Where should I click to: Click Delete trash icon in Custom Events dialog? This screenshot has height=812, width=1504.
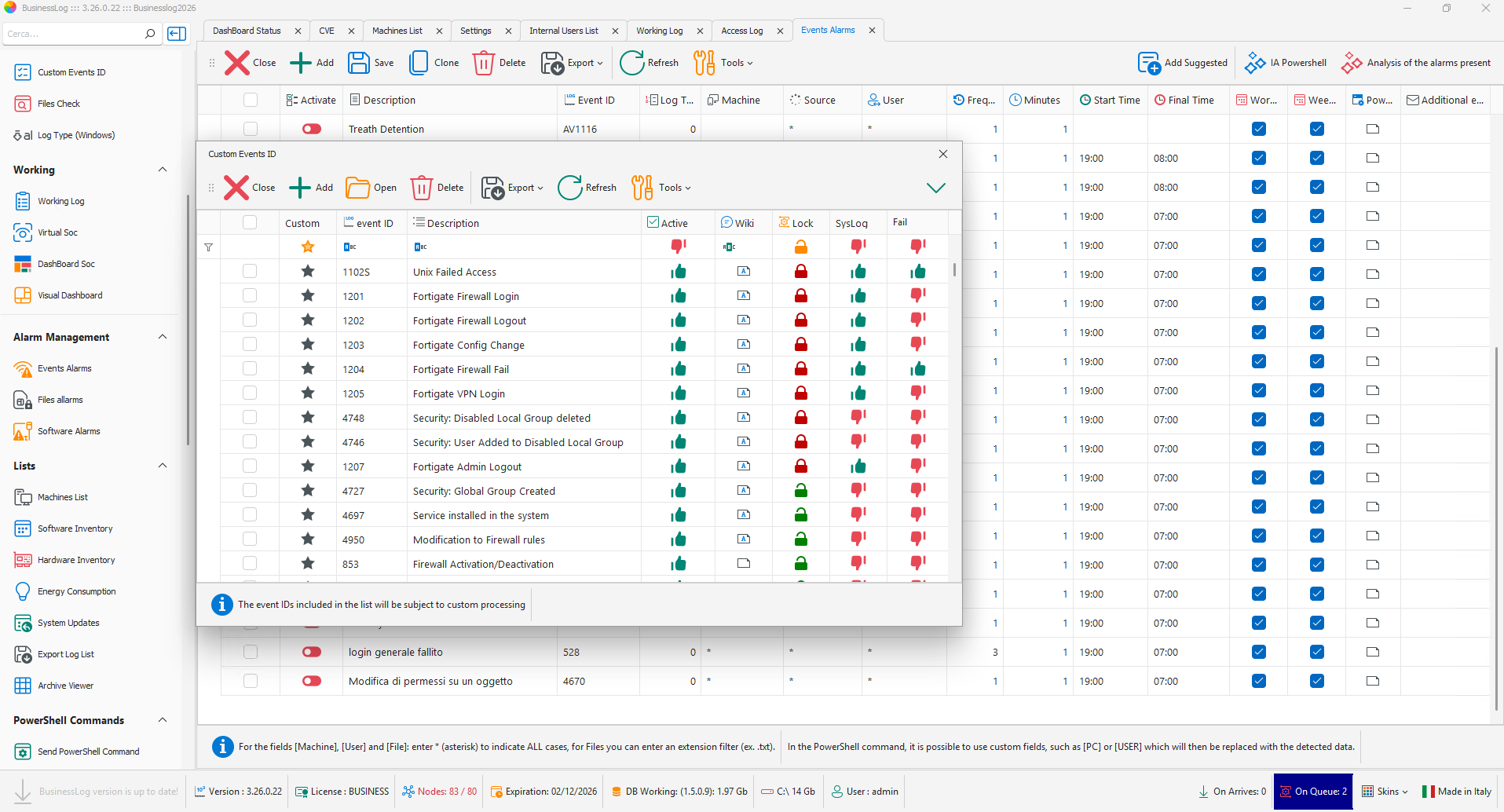point(422,188)
